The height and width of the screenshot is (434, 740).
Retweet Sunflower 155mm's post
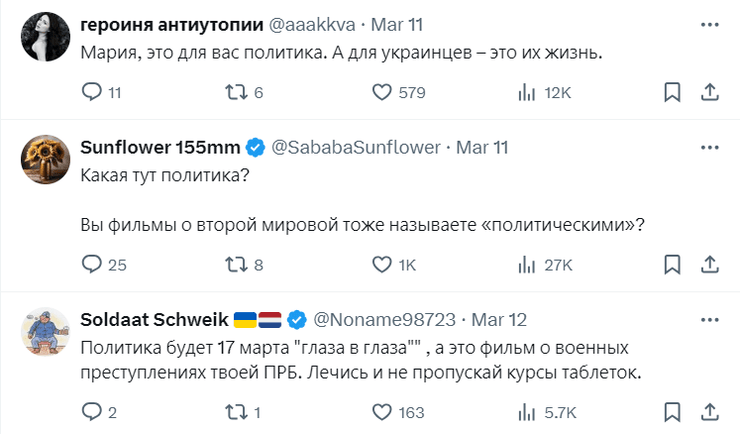[238, 265]
